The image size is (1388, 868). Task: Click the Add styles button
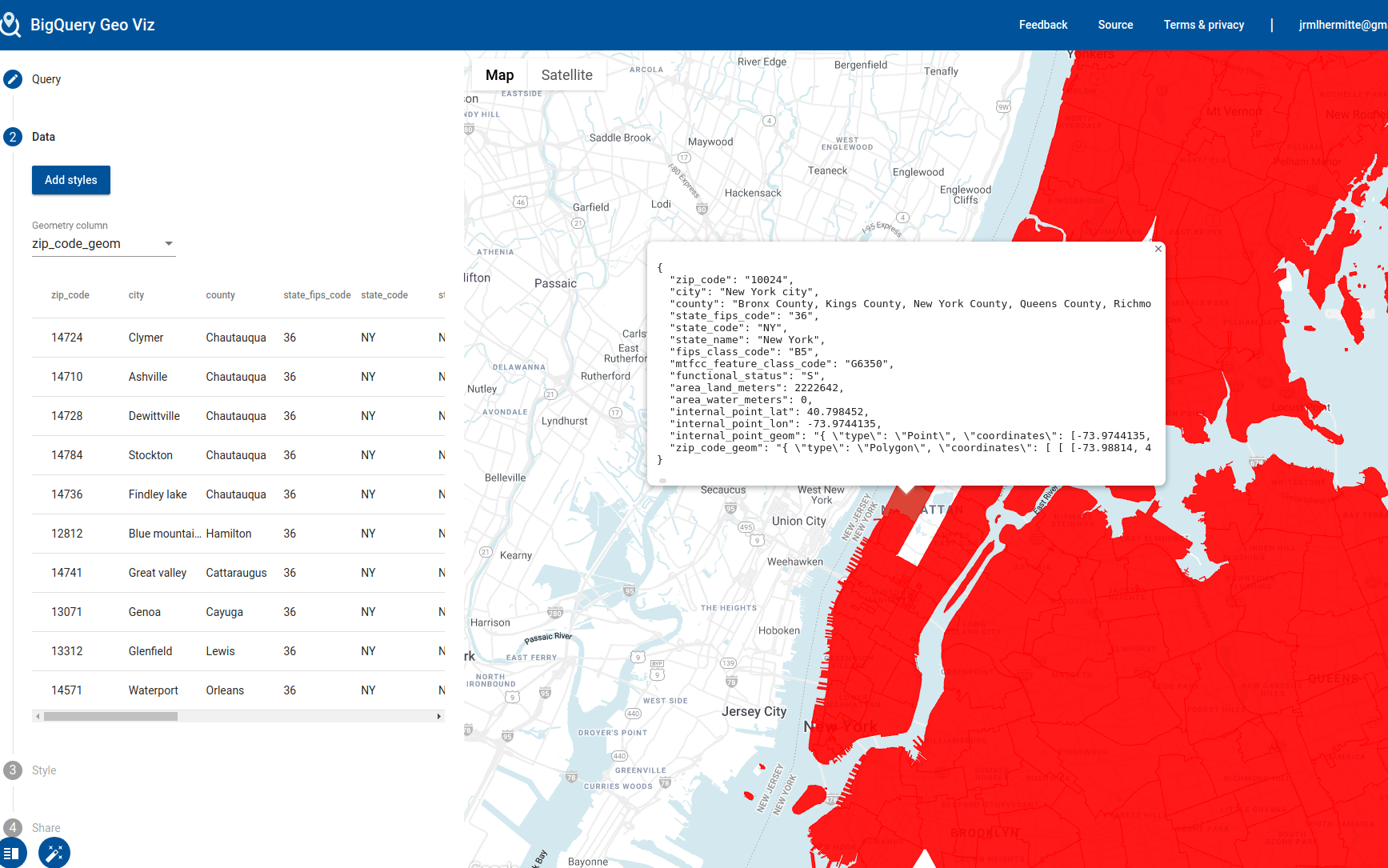pos(71,180)
